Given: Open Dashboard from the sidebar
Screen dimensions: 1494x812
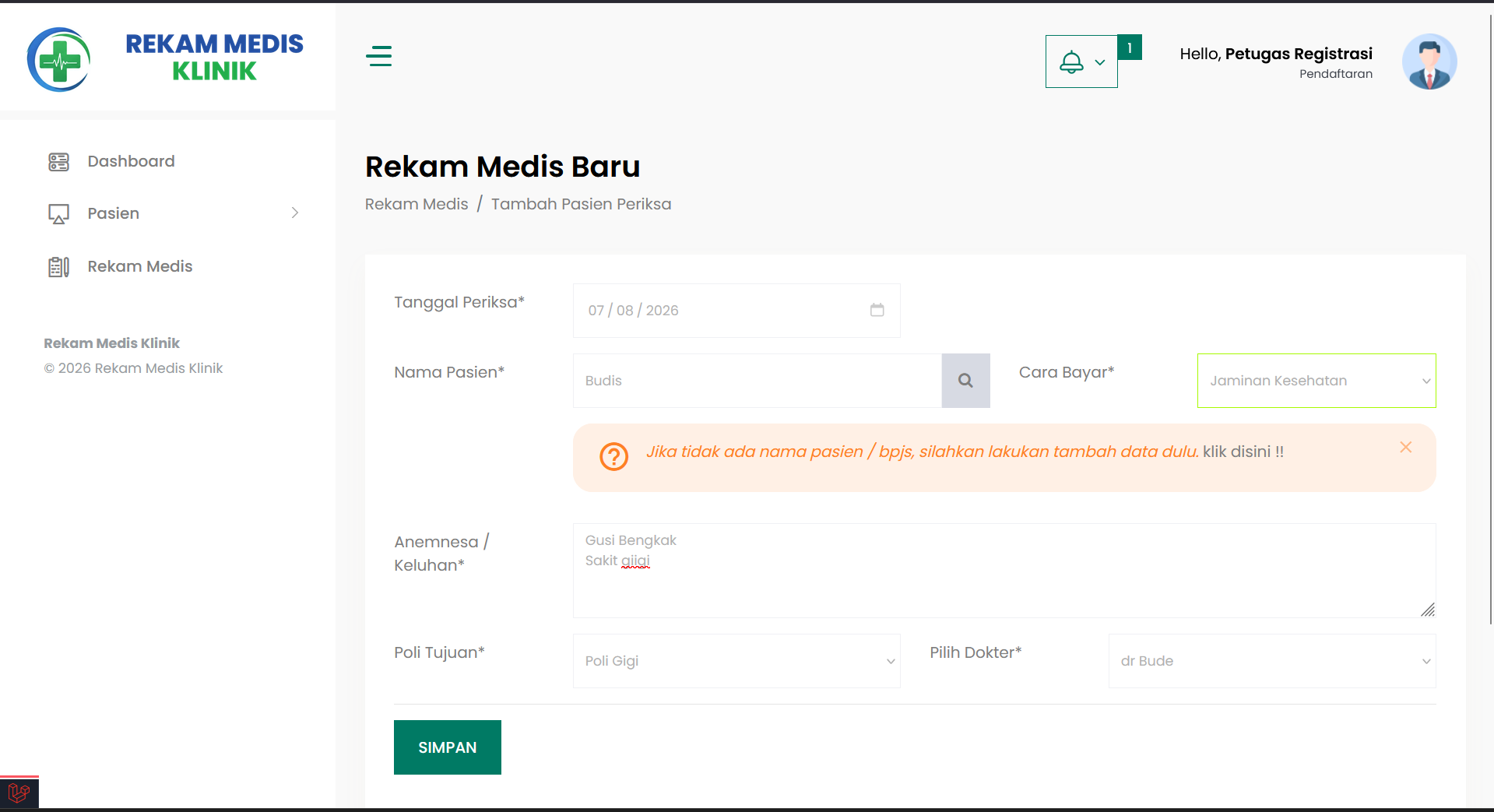Looking at the screenshot, I should click(x=131, y=161).
